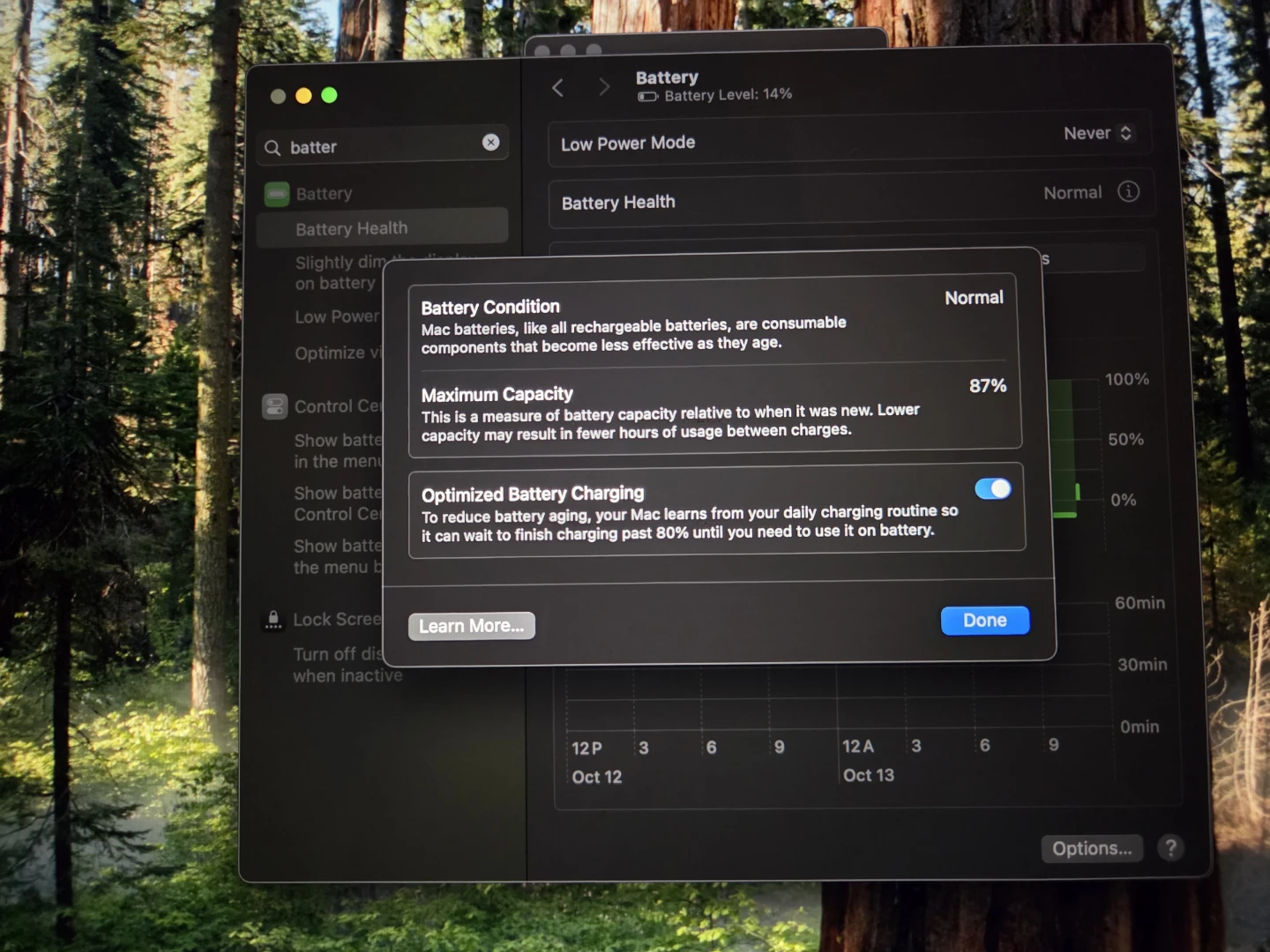Click the "12 A" time label

[x=857, y=747]
